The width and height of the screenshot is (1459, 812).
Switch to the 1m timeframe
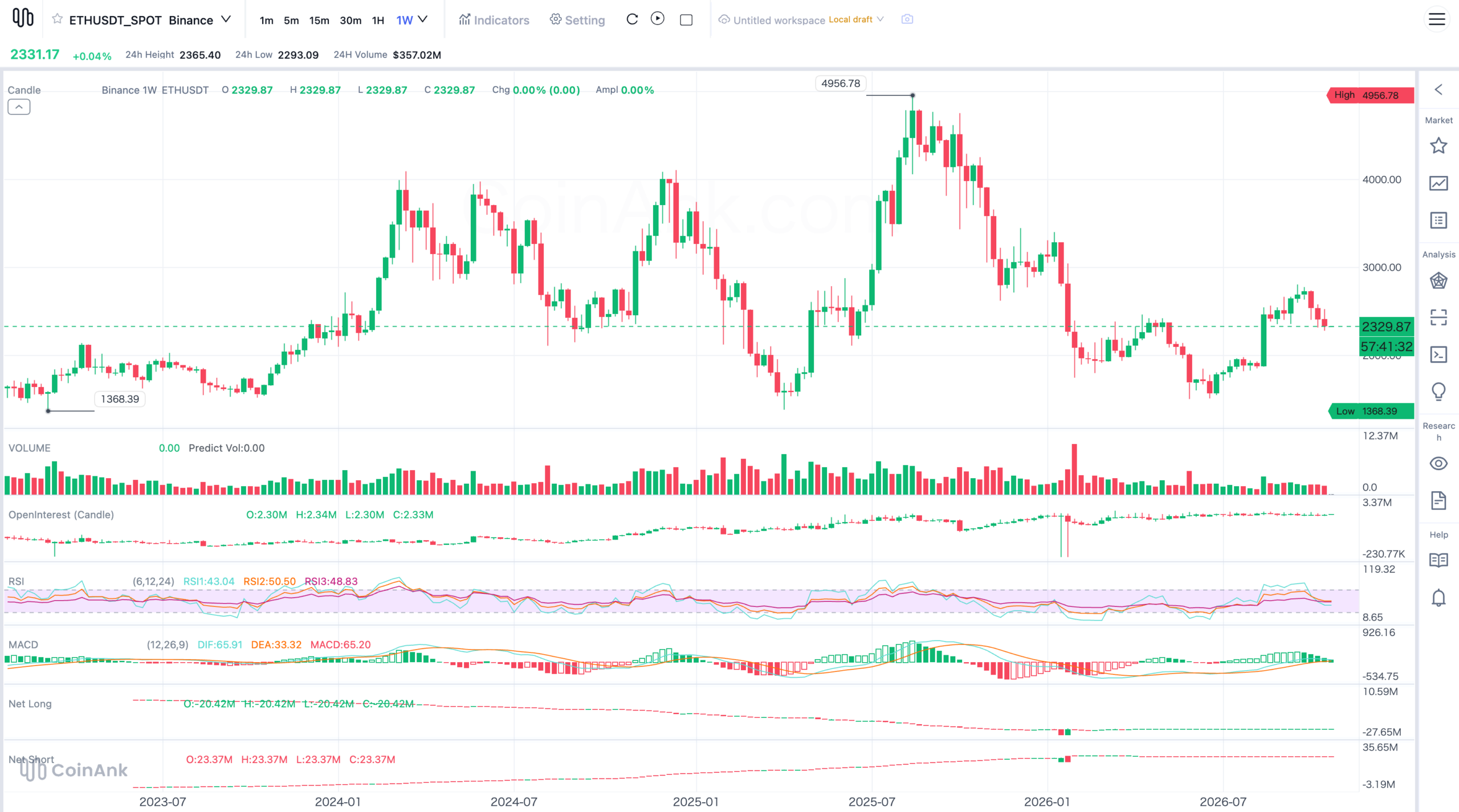tap(266, 21)
